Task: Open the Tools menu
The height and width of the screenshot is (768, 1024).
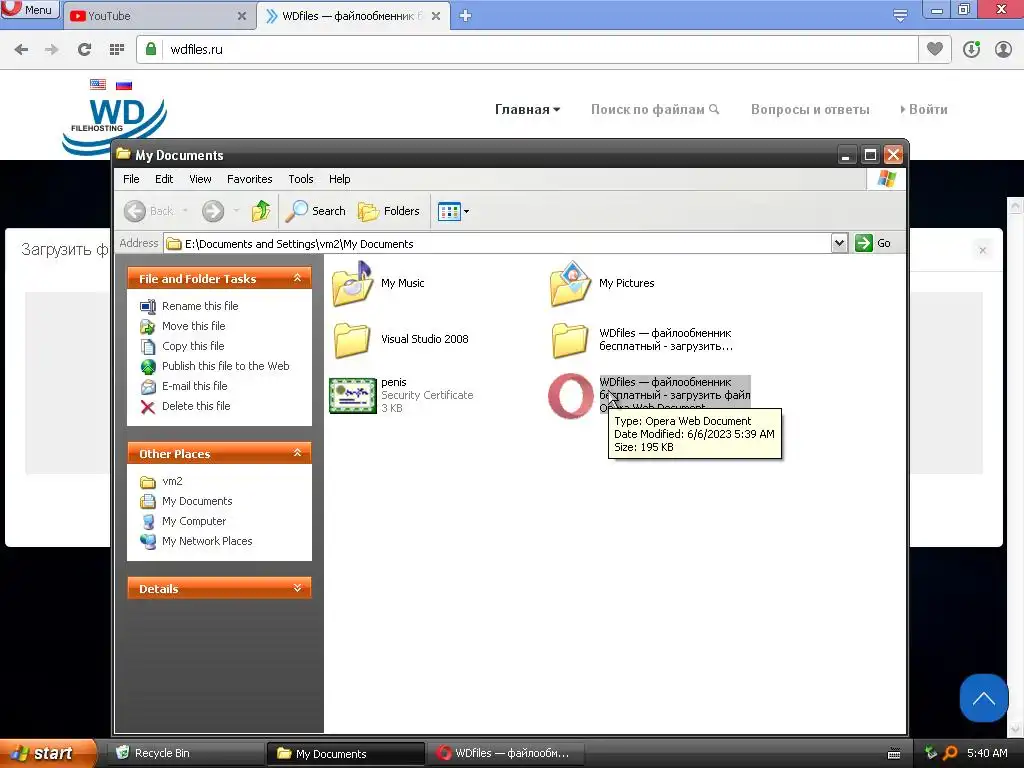Action: tap(301, 179)
